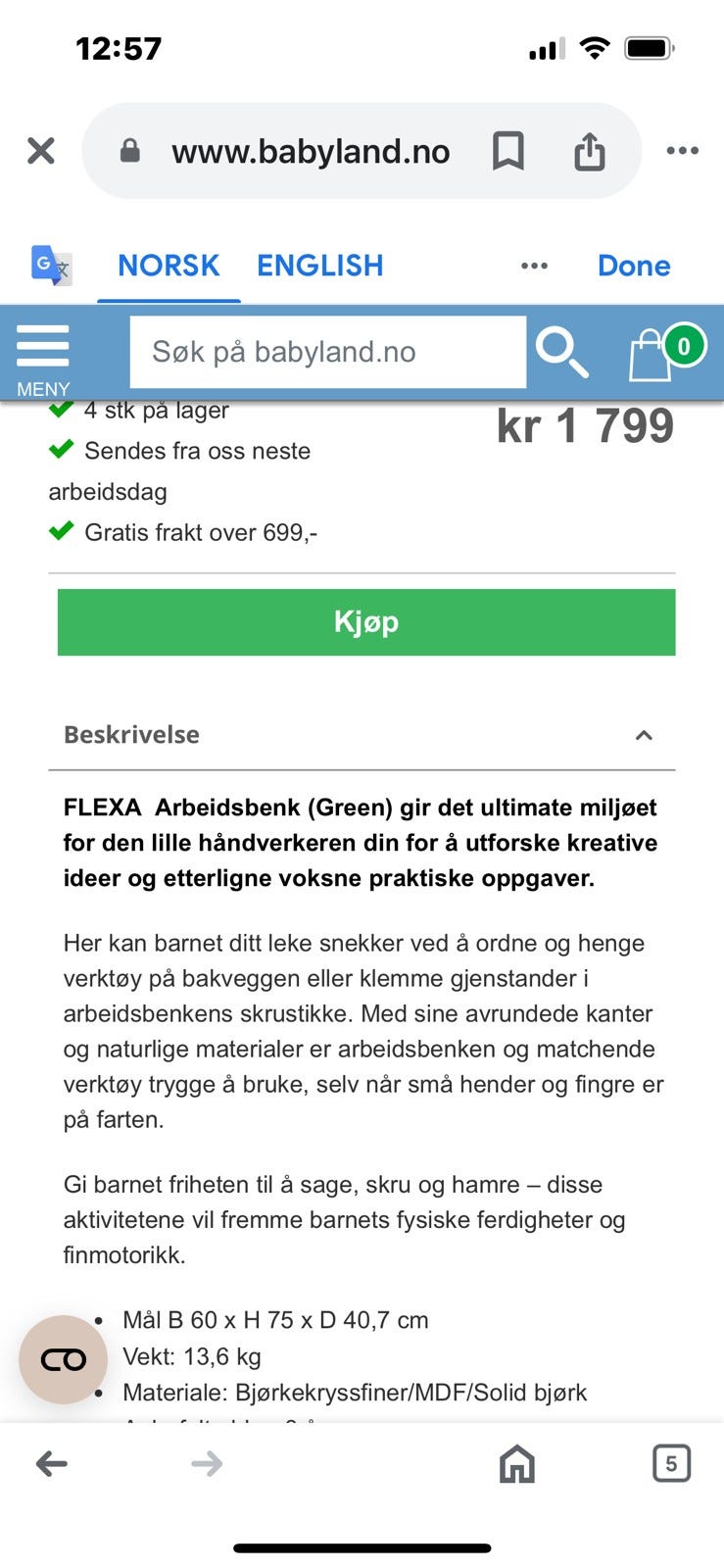The height and width of the screenshot is (1568, 724).
Task: Close the in-app browser with the X icon
Action: click(40, 151)
